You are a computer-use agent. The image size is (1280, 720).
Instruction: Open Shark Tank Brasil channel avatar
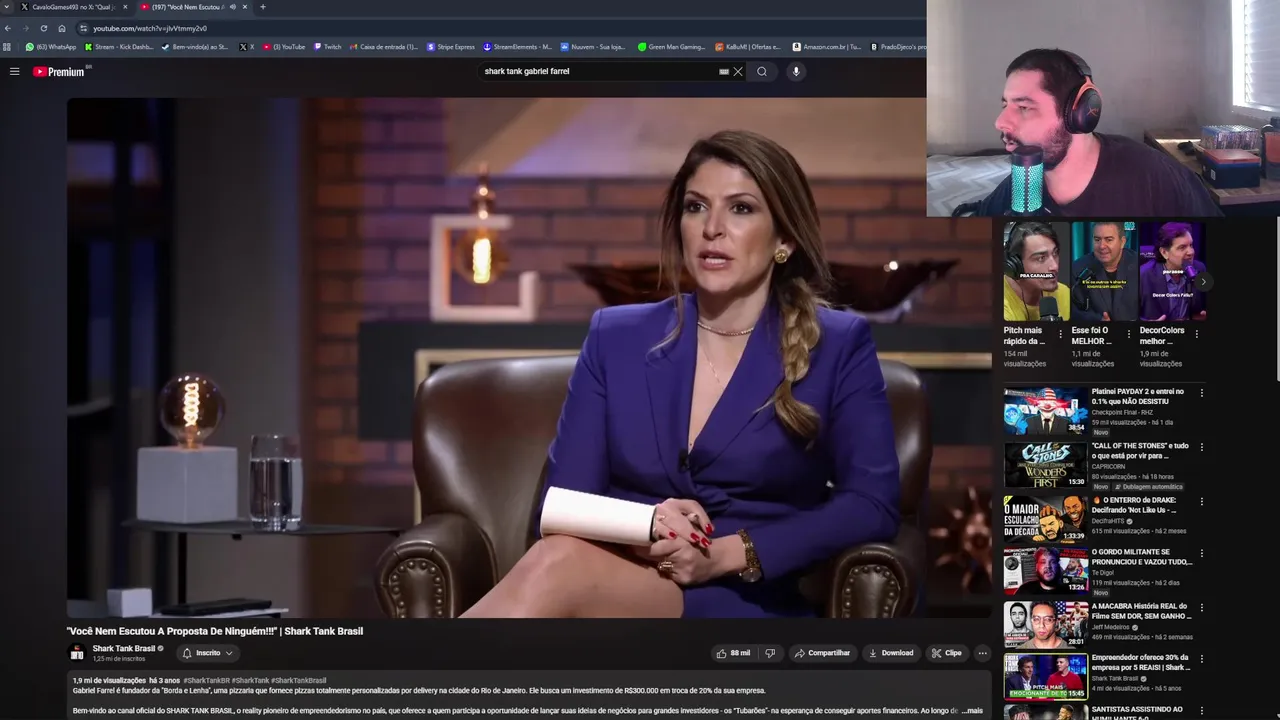(x=77, y=653)
